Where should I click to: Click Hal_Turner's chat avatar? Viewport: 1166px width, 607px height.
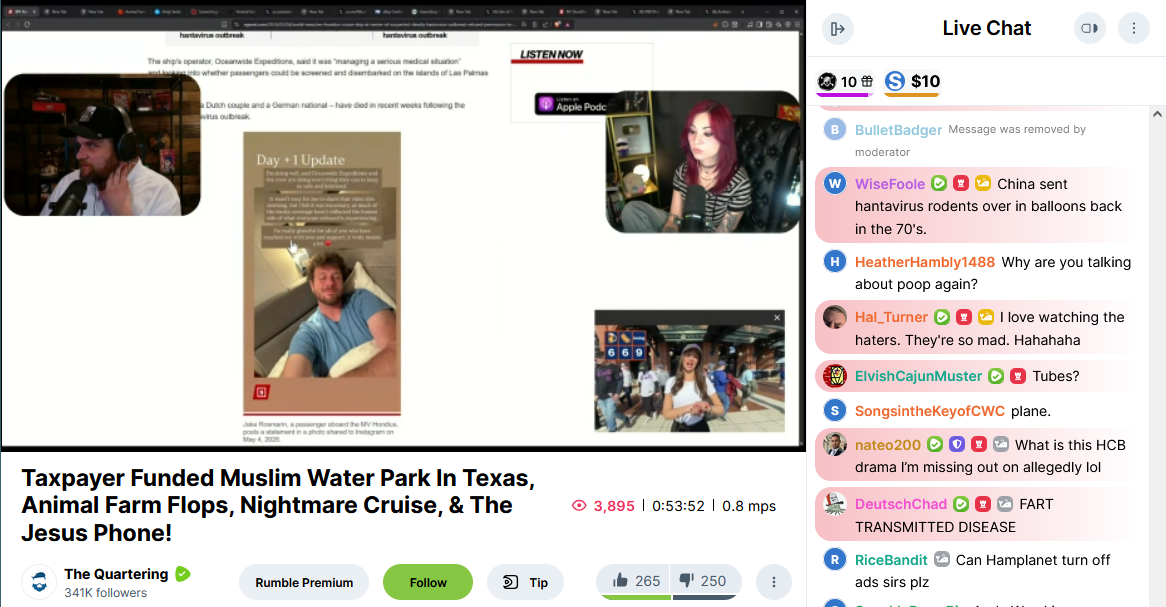[x=835, y=317]
